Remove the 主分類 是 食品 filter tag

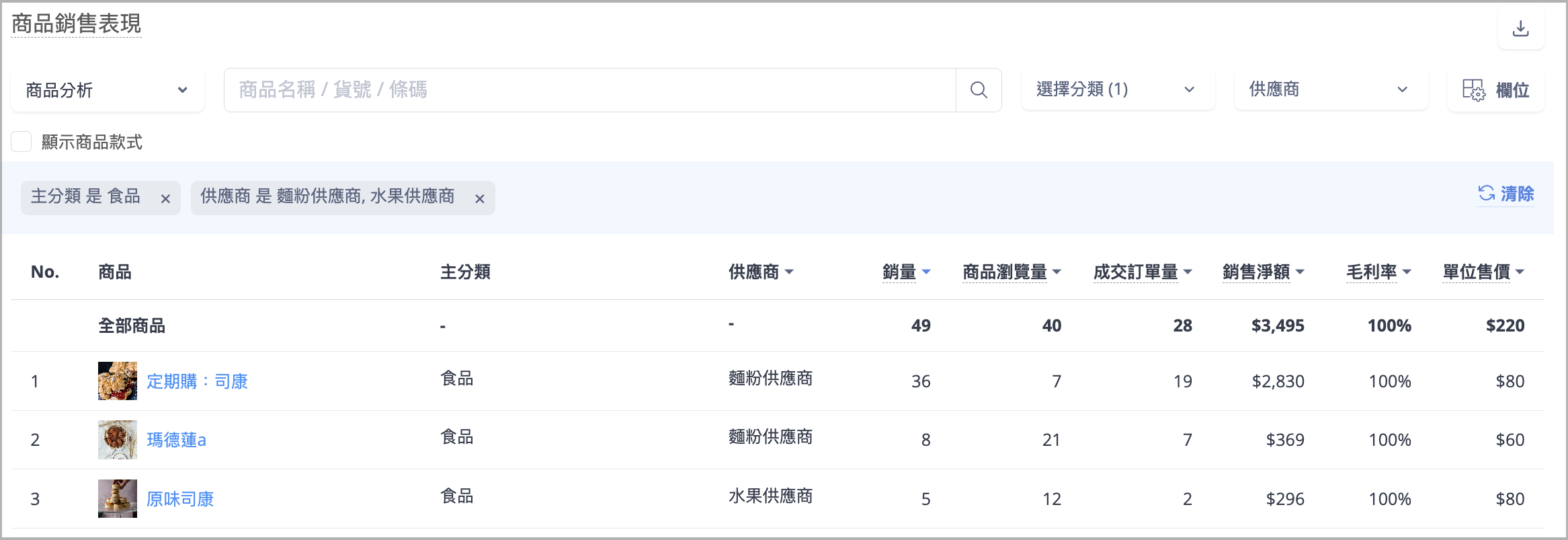pos(165,198)
